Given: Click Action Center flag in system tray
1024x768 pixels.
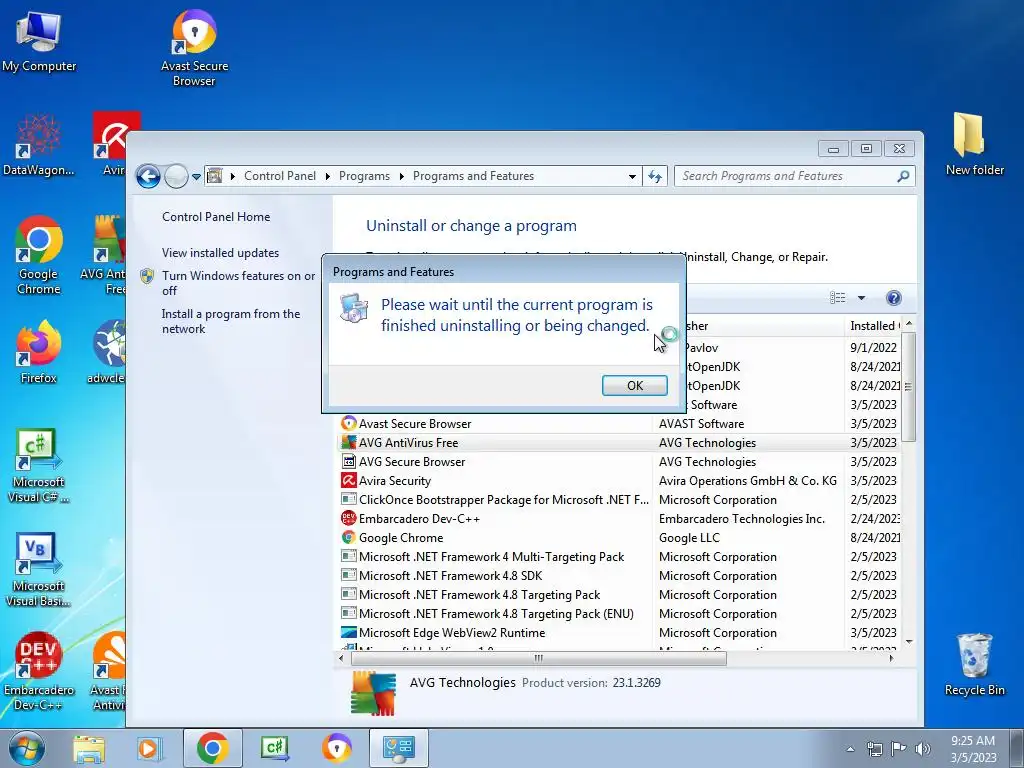Looking at the screenshot, I should [899, 749].
